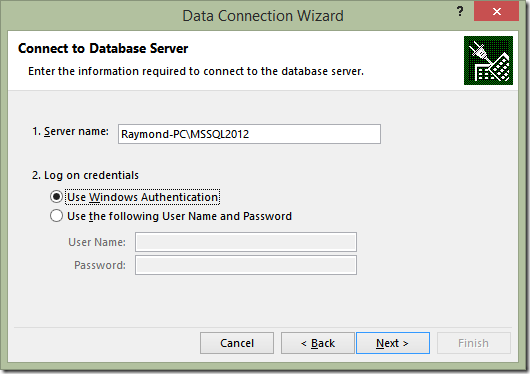Select the Use Windows Authentication radio circle
The image size is (530, 374).
[x=56, y=197]
